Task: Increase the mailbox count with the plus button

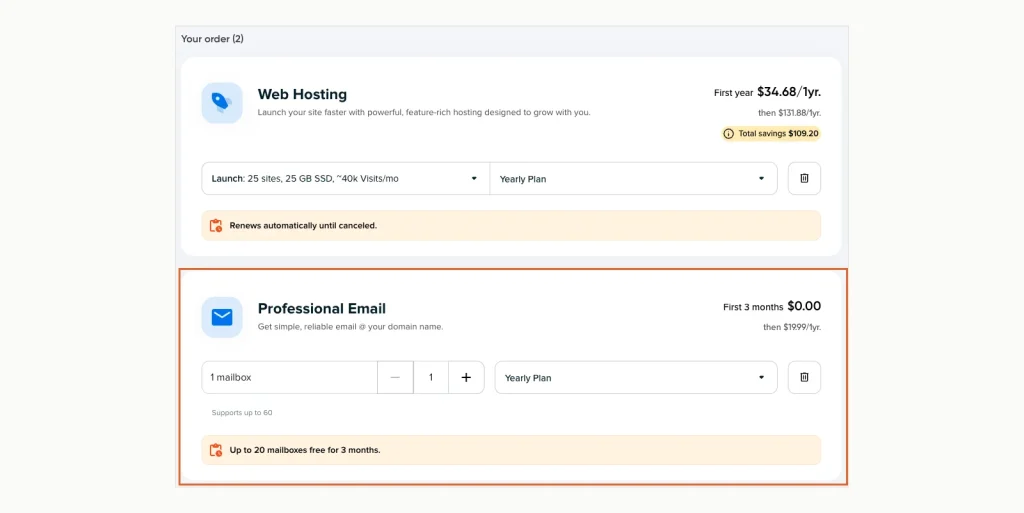Action: pos(466,377)
